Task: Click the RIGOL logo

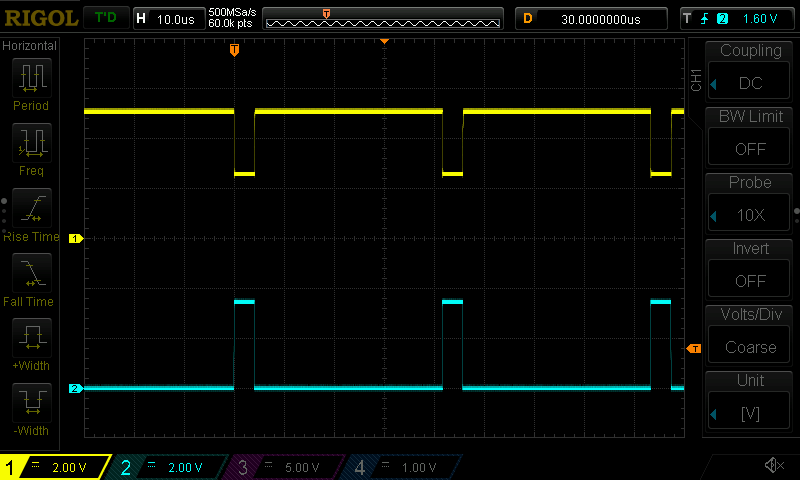Action: coord(41,18)
